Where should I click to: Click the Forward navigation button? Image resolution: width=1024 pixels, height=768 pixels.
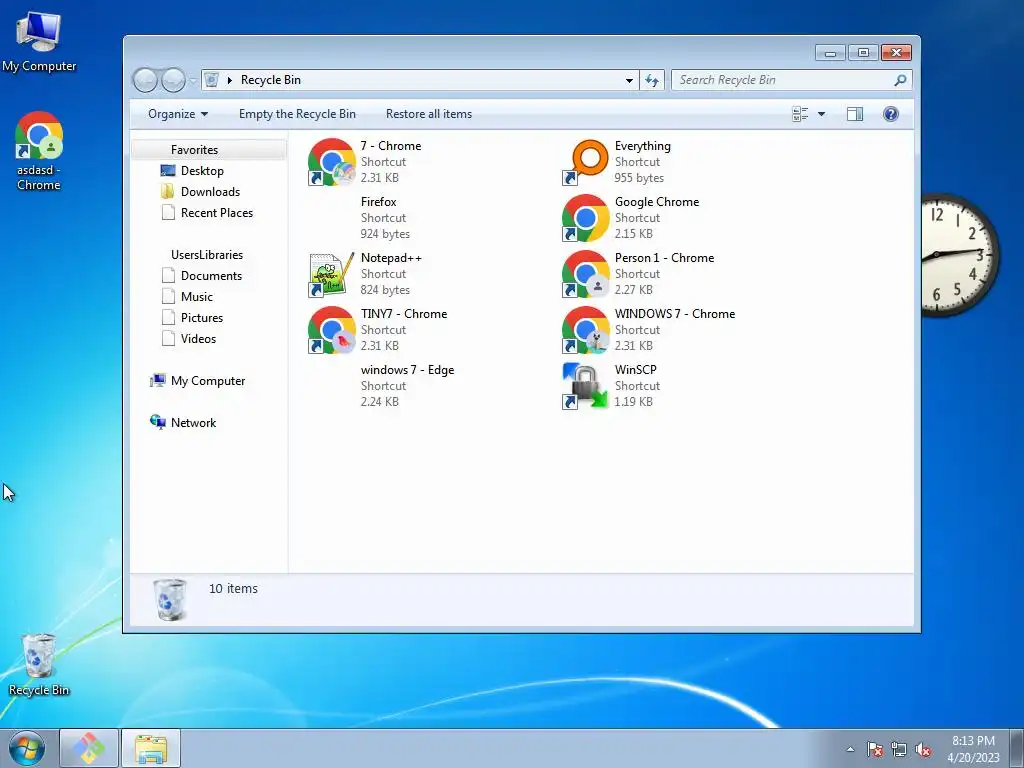tap(173, 80)
